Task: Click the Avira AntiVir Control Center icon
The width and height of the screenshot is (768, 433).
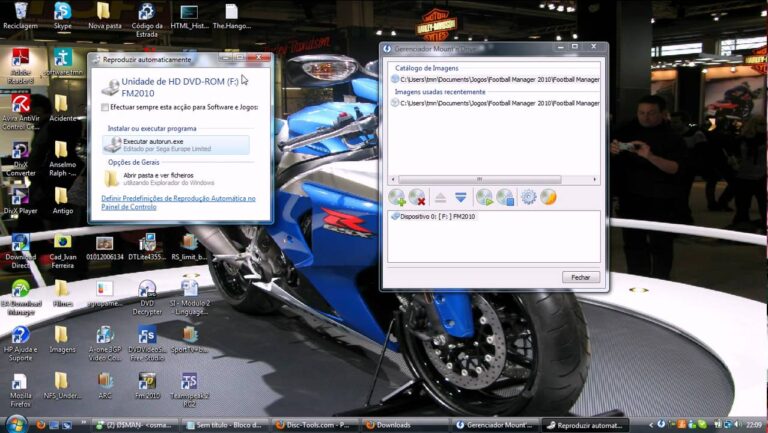Action: (x=21, y=112)
